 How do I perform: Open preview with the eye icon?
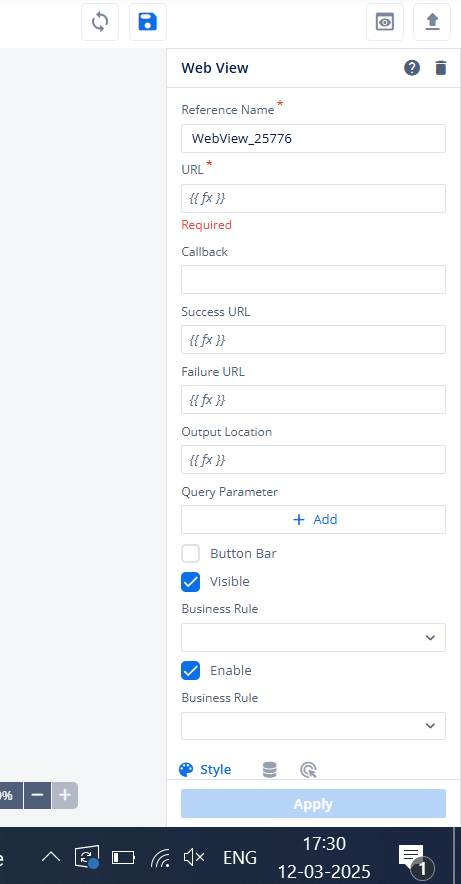click(x=385, y=22)
